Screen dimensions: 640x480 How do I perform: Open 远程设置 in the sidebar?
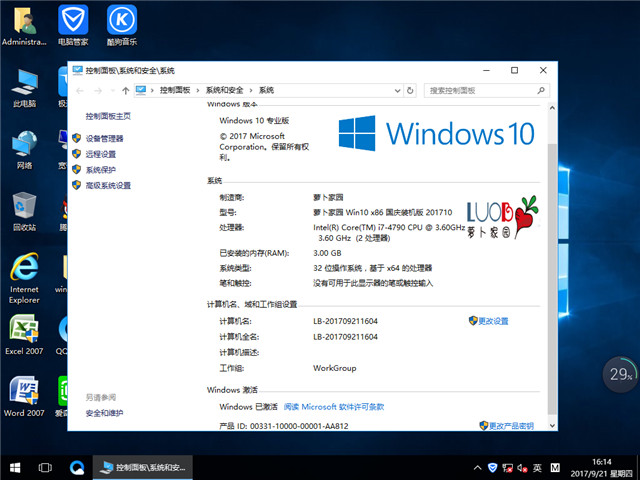tap(101, 154)
